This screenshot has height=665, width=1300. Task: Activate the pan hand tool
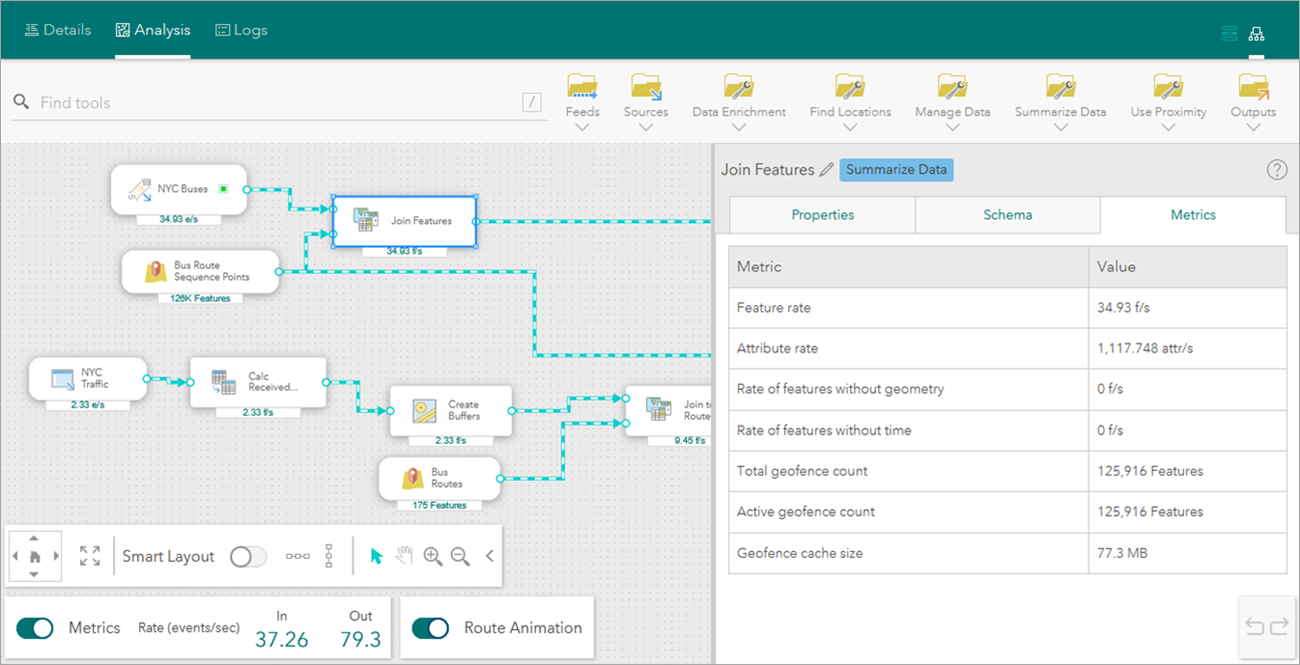click(404, 556)
